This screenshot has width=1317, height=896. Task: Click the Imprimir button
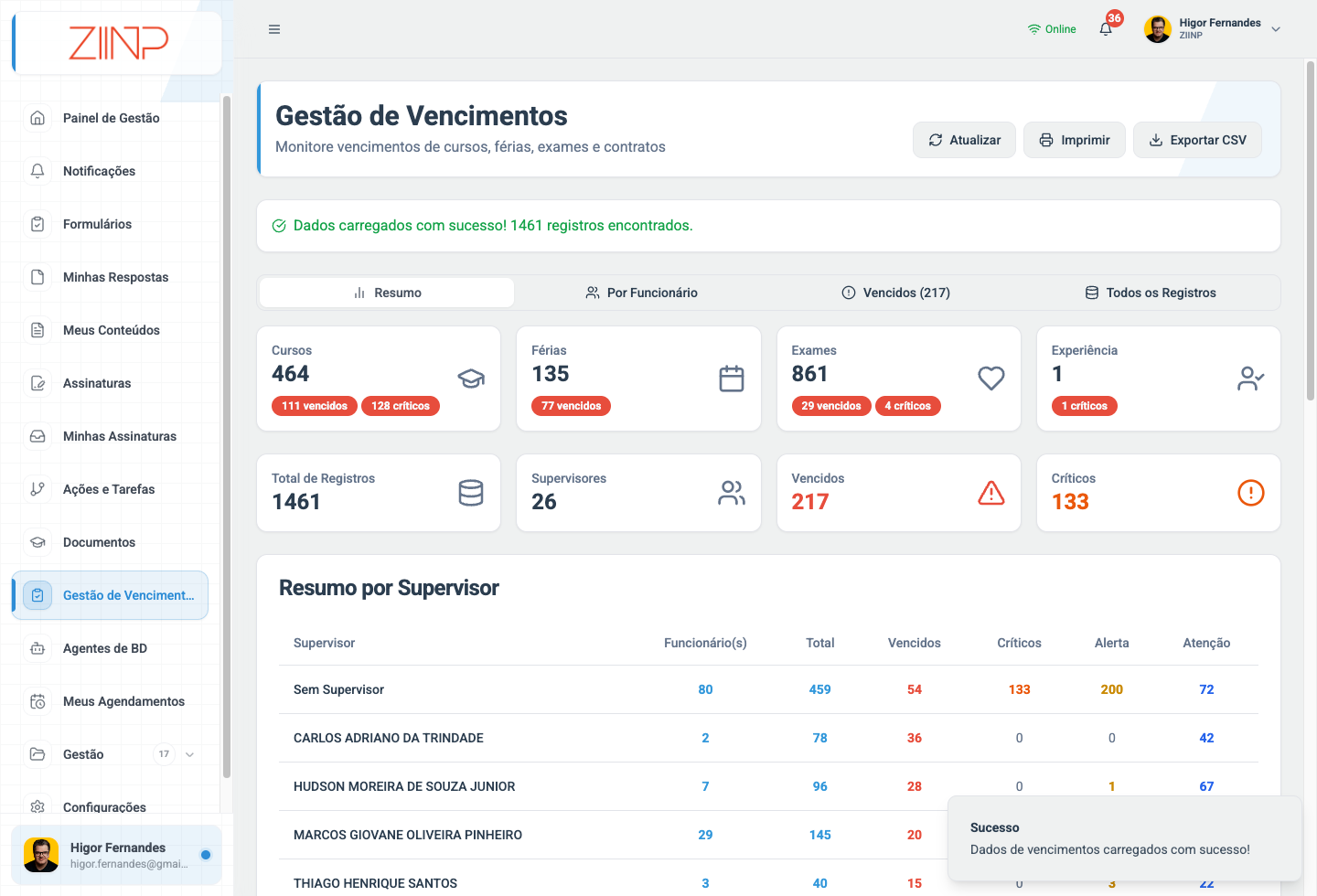pyautogui.click(x=1075, y=140)
